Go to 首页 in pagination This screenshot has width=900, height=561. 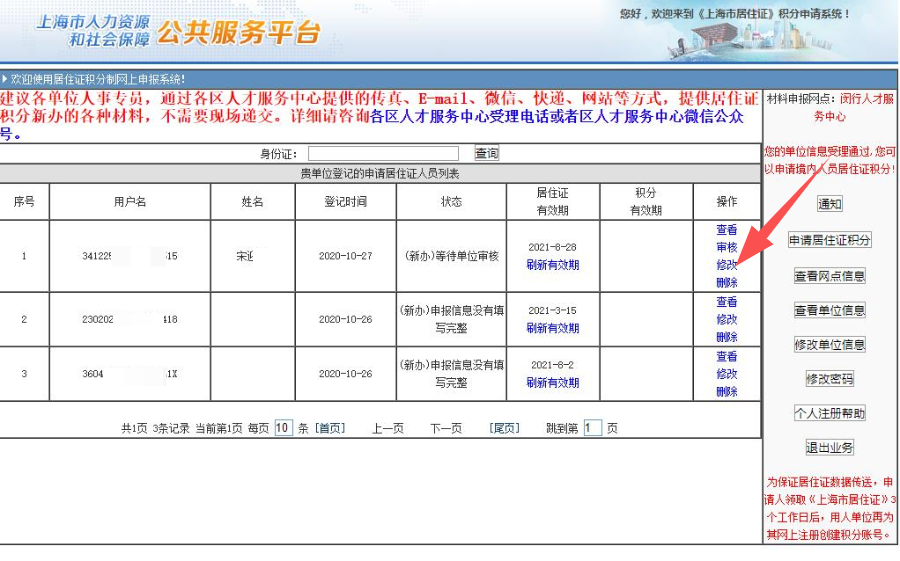click(x=330, y=428)
